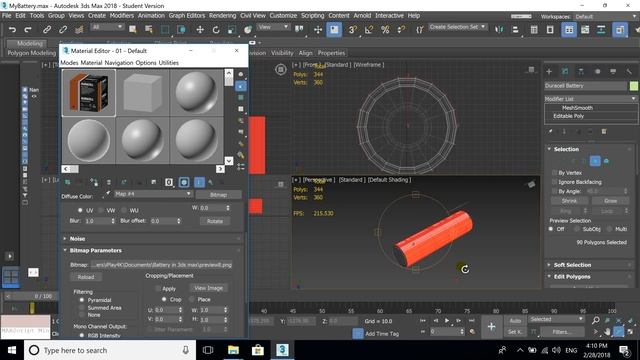Image resolution: width=640 pixels, height=360 pixels.
Task: Click the View Image button
Action: click(x=208, y=288)
